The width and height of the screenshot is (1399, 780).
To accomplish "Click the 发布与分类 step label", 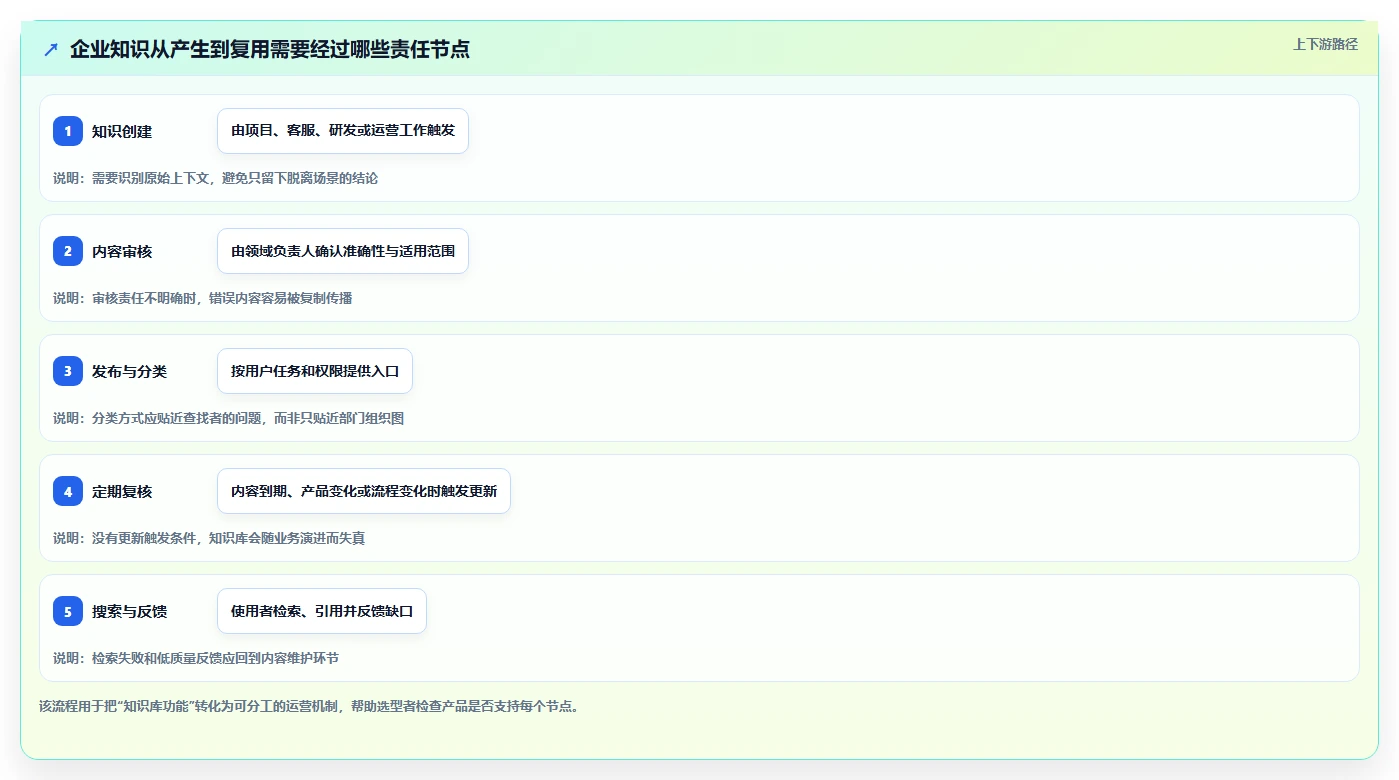I will pyautogui.click(x=129, y=371).
